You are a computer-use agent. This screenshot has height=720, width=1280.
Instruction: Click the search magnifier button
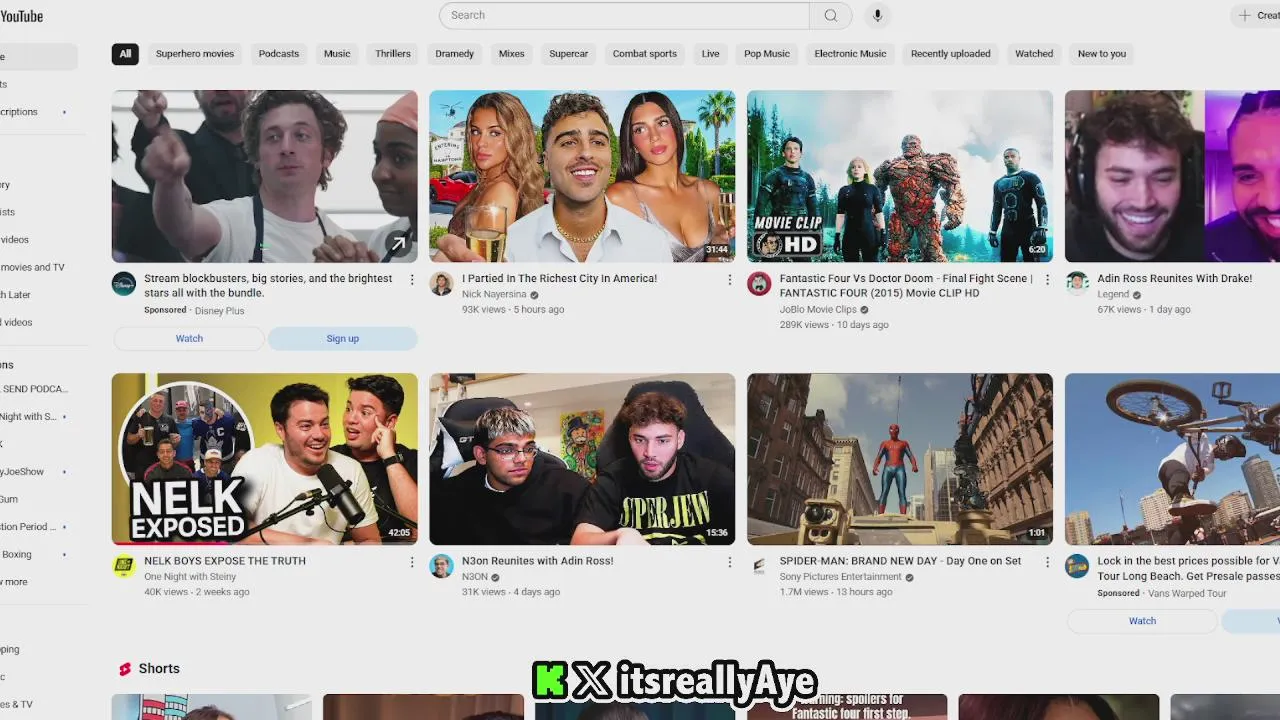(x=831, y=15)
